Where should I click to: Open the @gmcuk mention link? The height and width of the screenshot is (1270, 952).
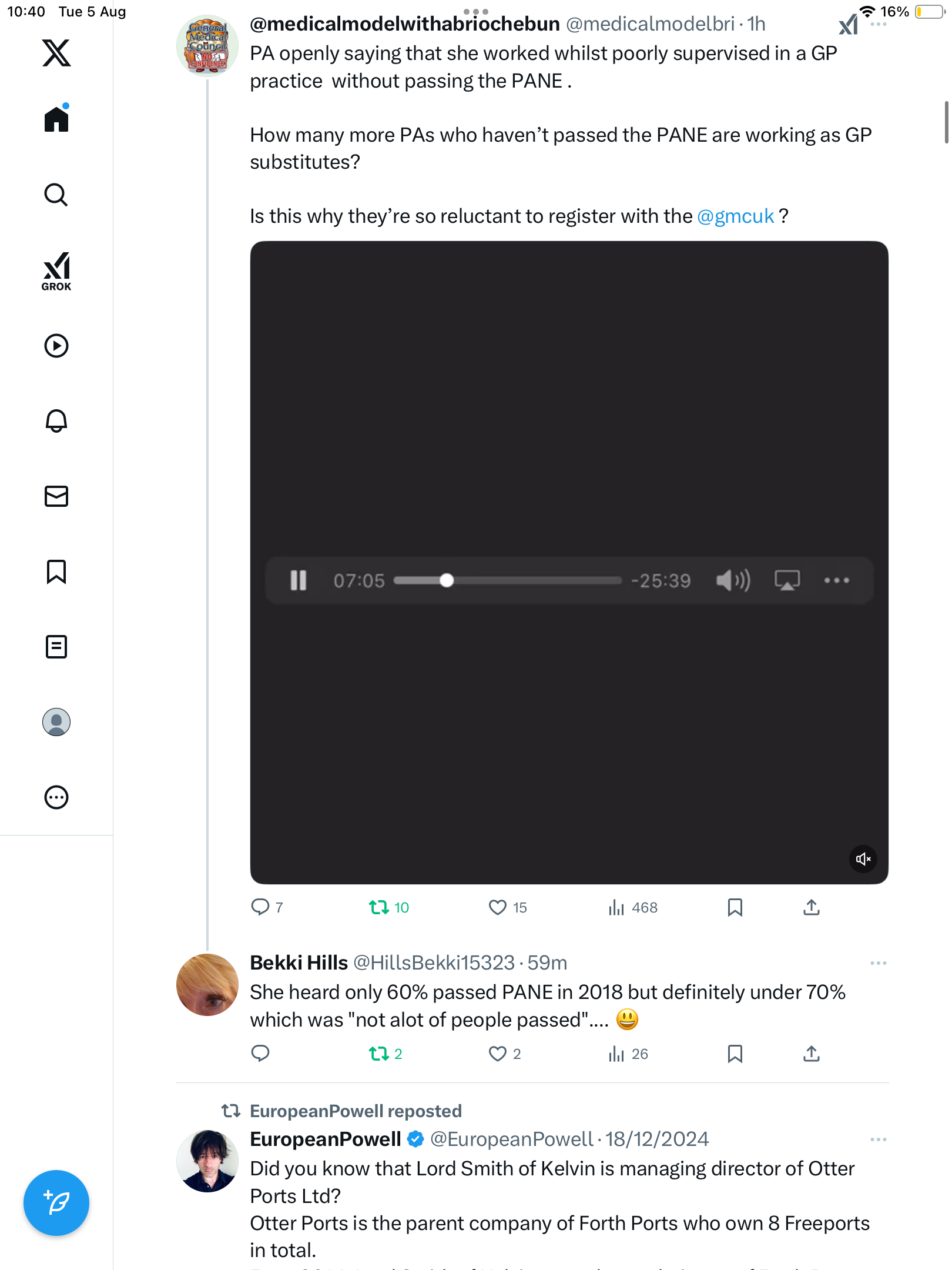(735, 216)
